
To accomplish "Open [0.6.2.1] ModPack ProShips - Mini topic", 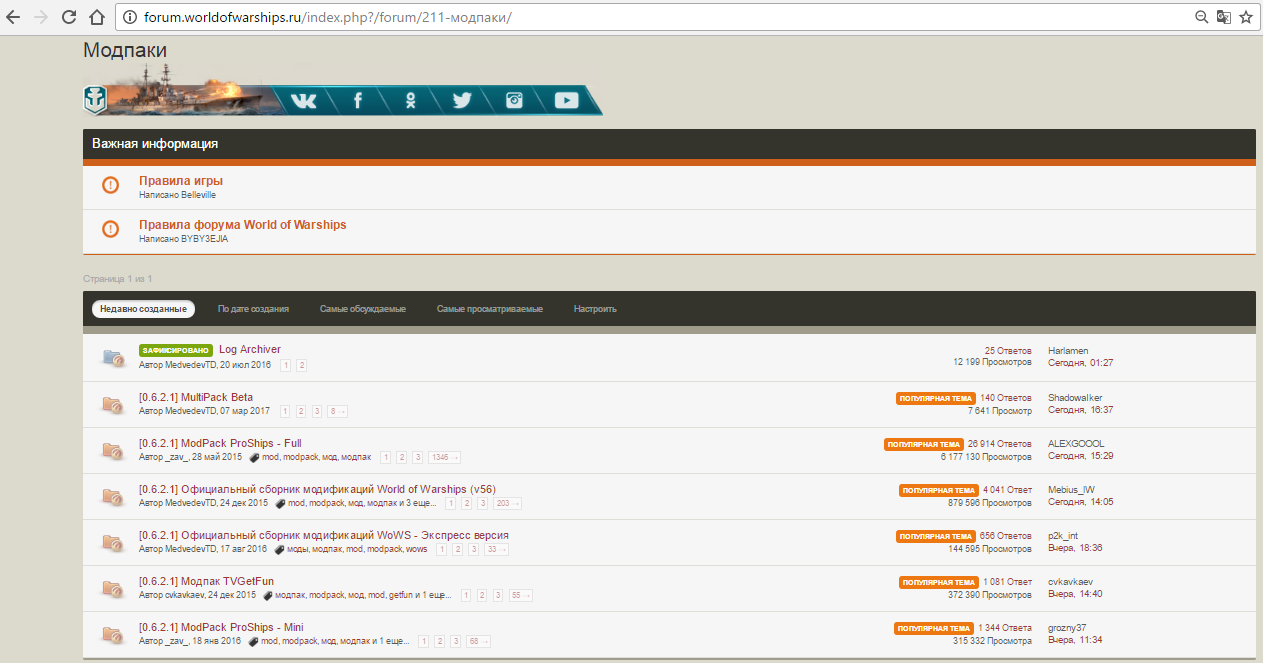I will (x=221, y=627).
